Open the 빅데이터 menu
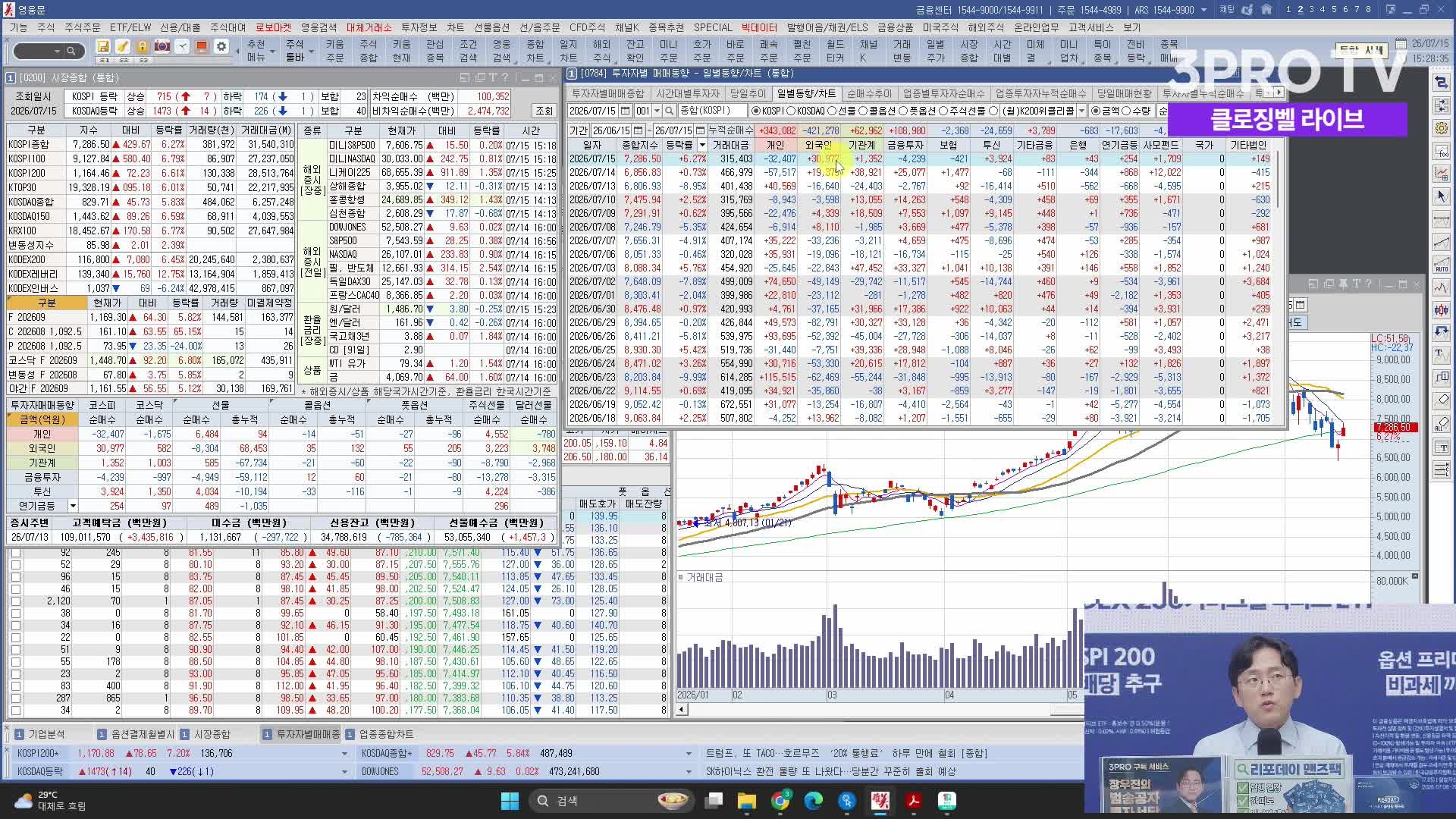This screenshot has width=1456, height=819. (759, 27)
